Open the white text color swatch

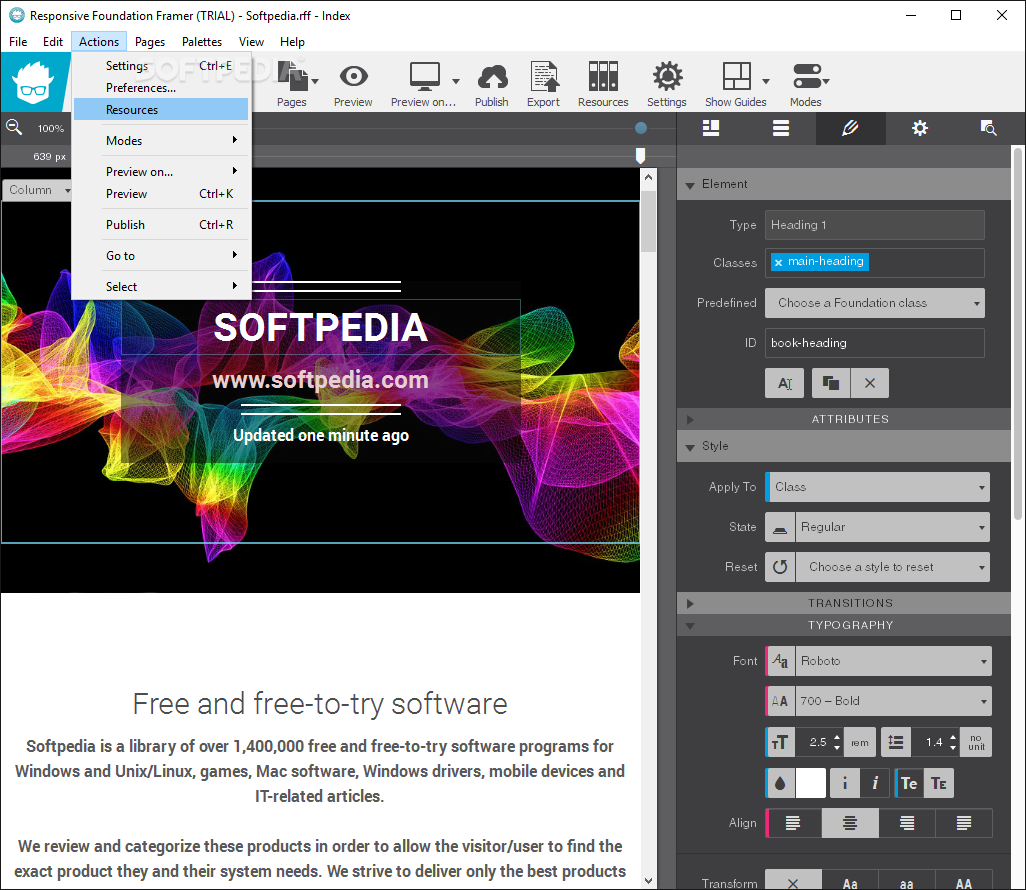(810, 783)
